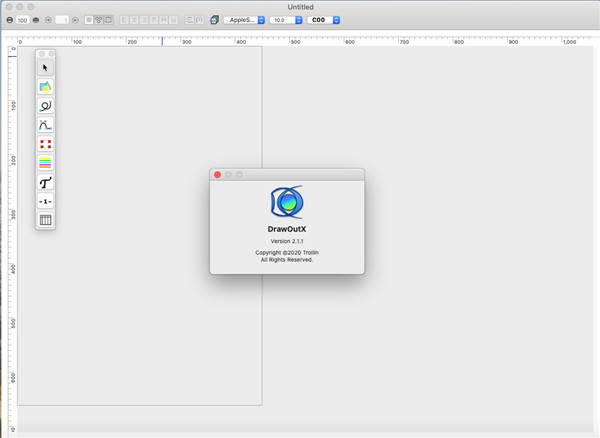Toggle the first view mode button

coord(89,20)
